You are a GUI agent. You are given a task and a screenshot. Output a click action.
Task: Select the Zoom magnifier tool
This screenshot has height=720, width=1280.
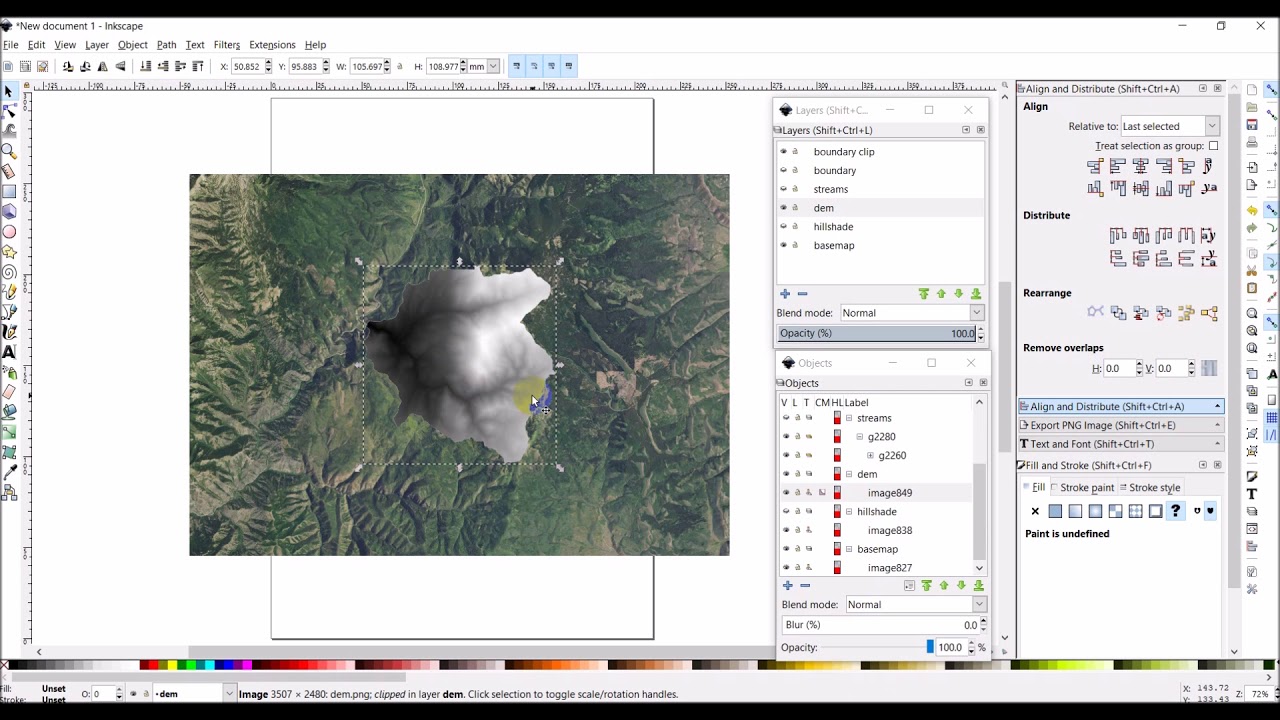[9, 151]
